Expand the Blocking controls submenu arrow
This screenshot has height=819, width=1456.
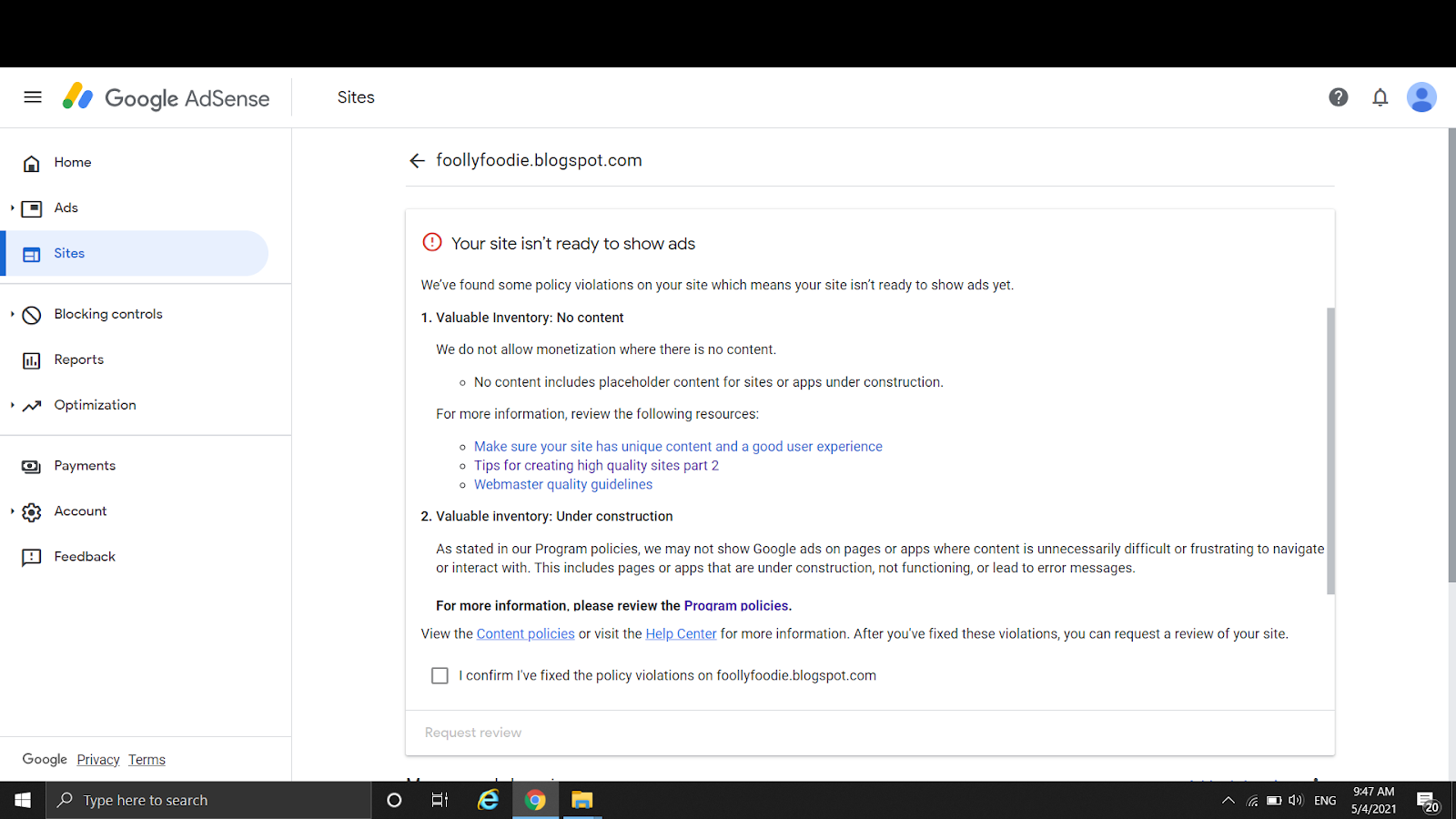pyautogui.click(x=12, y=315)
